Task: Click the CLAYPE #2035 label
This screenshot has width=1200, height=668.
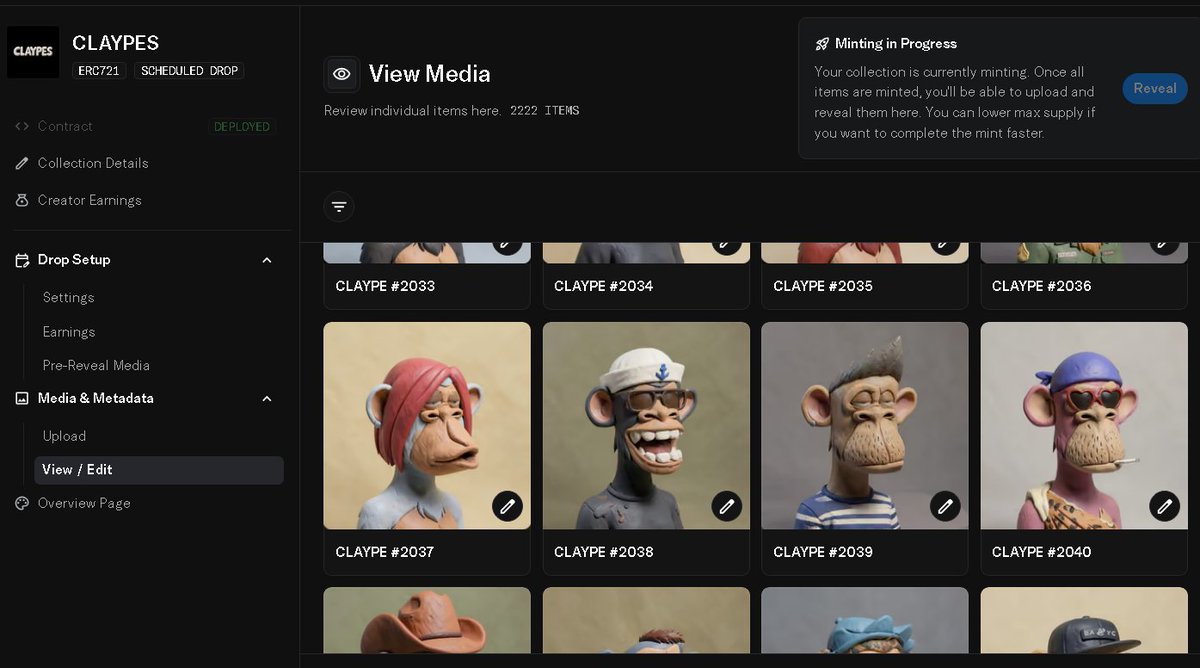Action: 823,286
